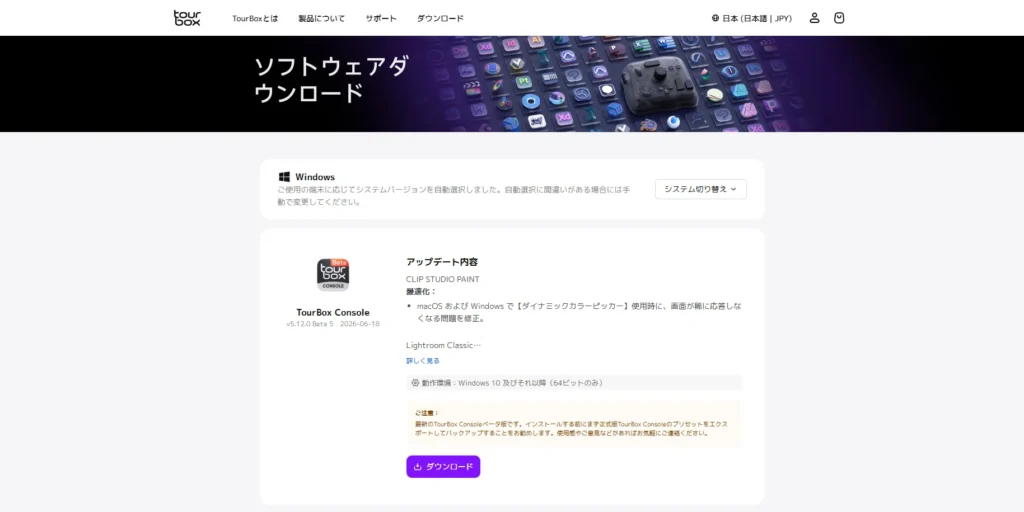Image resolution: width=1024 pixels, height=512 pixels.
Task: Open the TourBoxとは menu
Action: (255, 18)
